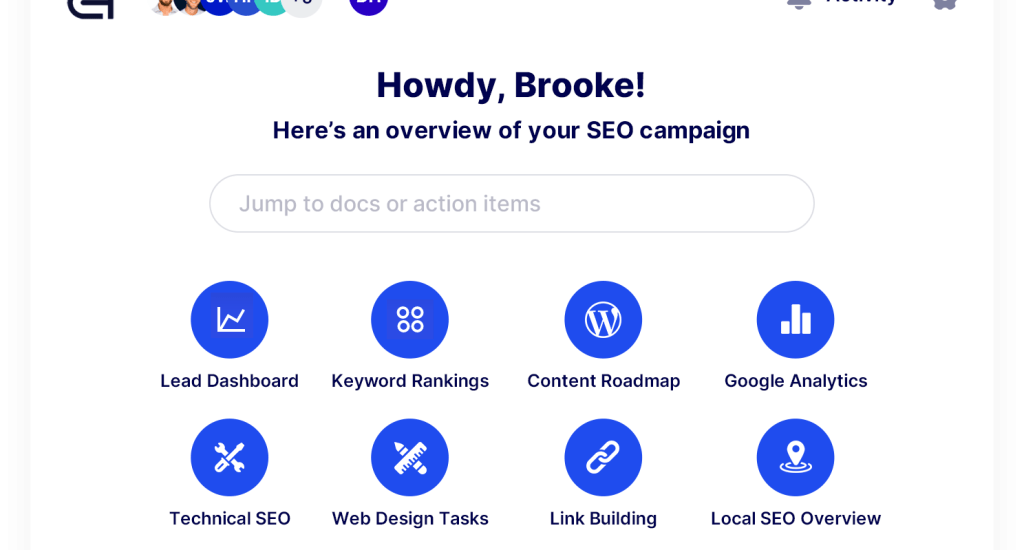This screenshot has height=550, width=1024.
Task: Click the company logo in the header
Action: coord(90,6)
